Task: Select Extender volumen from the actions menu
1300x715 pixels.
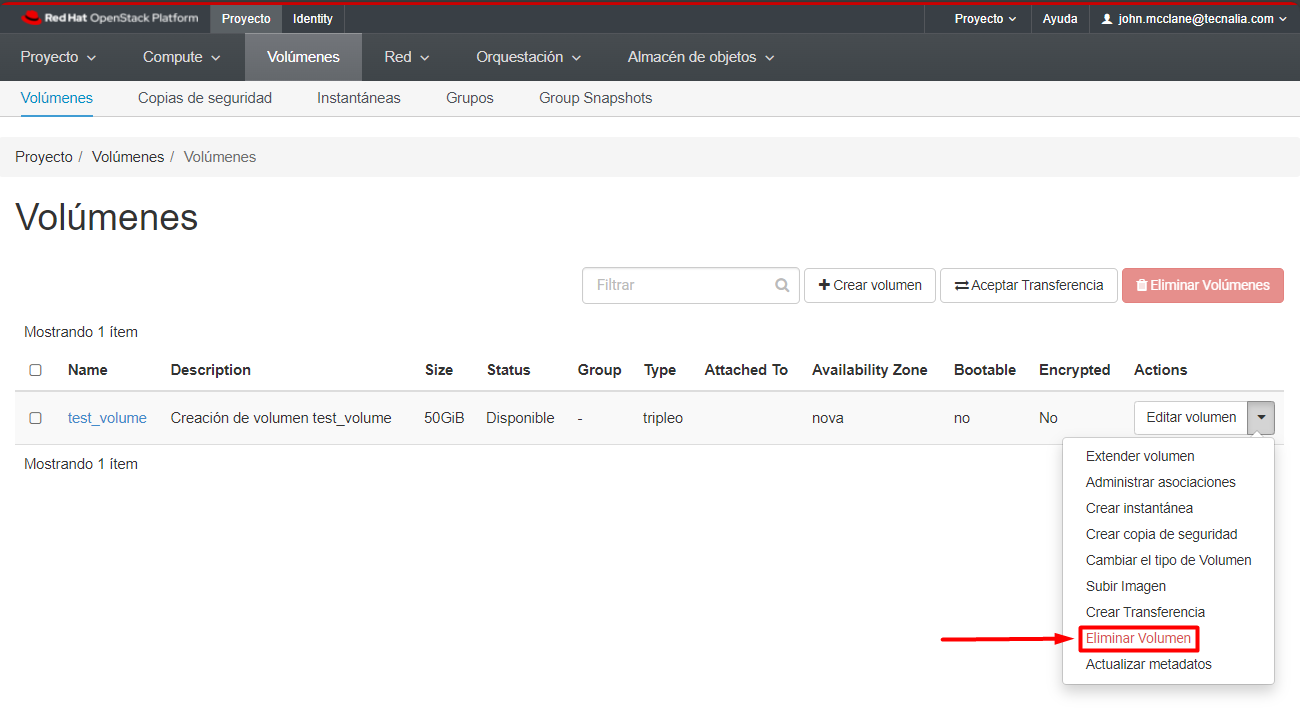Action: click(x=1140, y=456)
